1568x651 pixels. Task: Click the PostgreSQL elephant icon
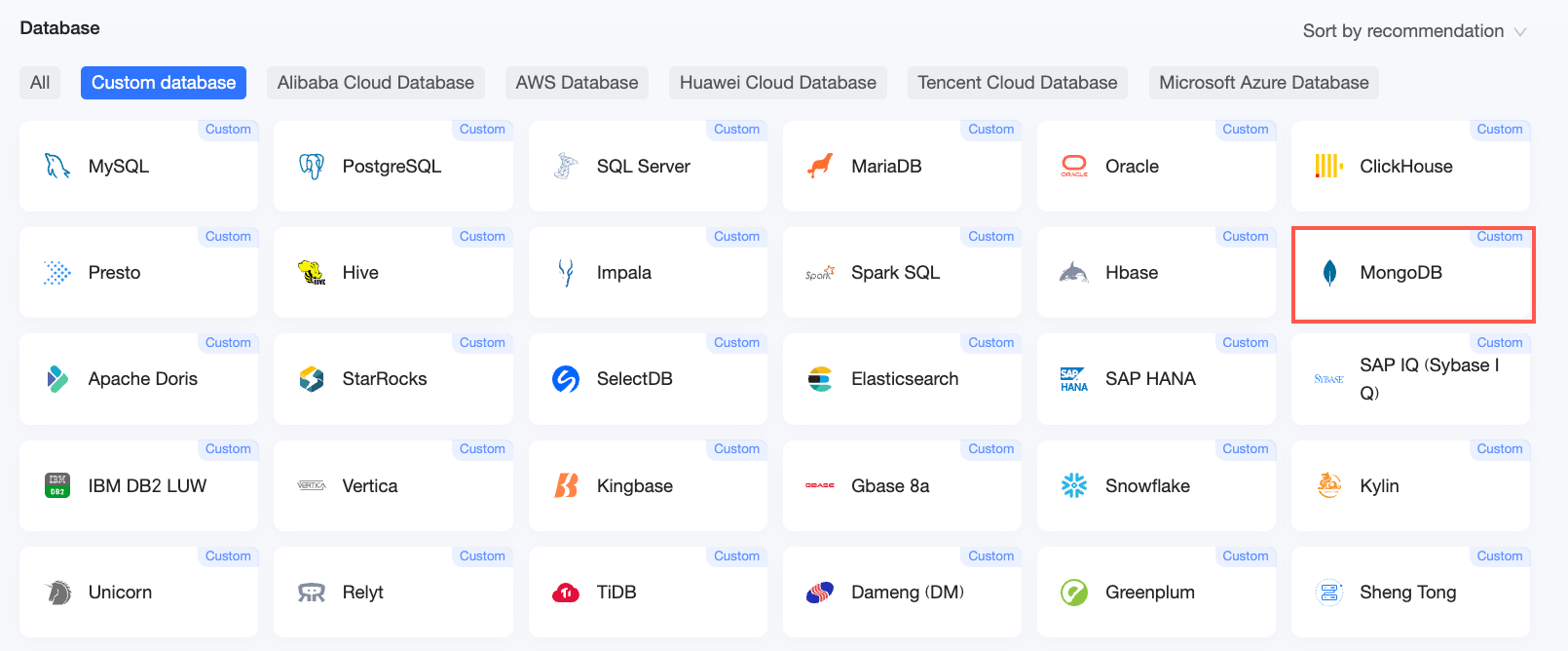coord(312,167)
